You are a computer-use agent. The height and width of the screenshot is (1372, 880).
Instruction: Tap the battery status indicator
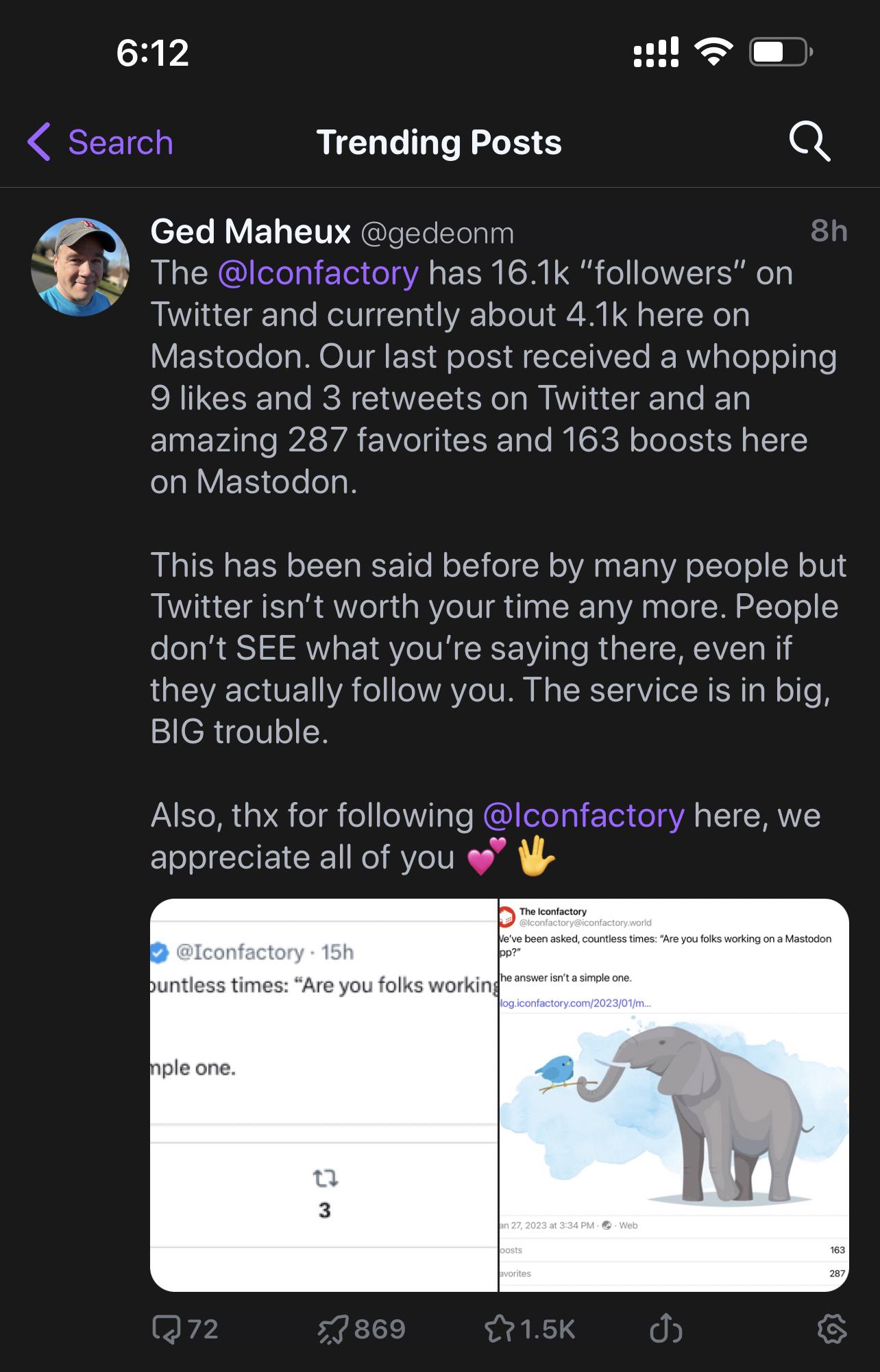[781, 52]
